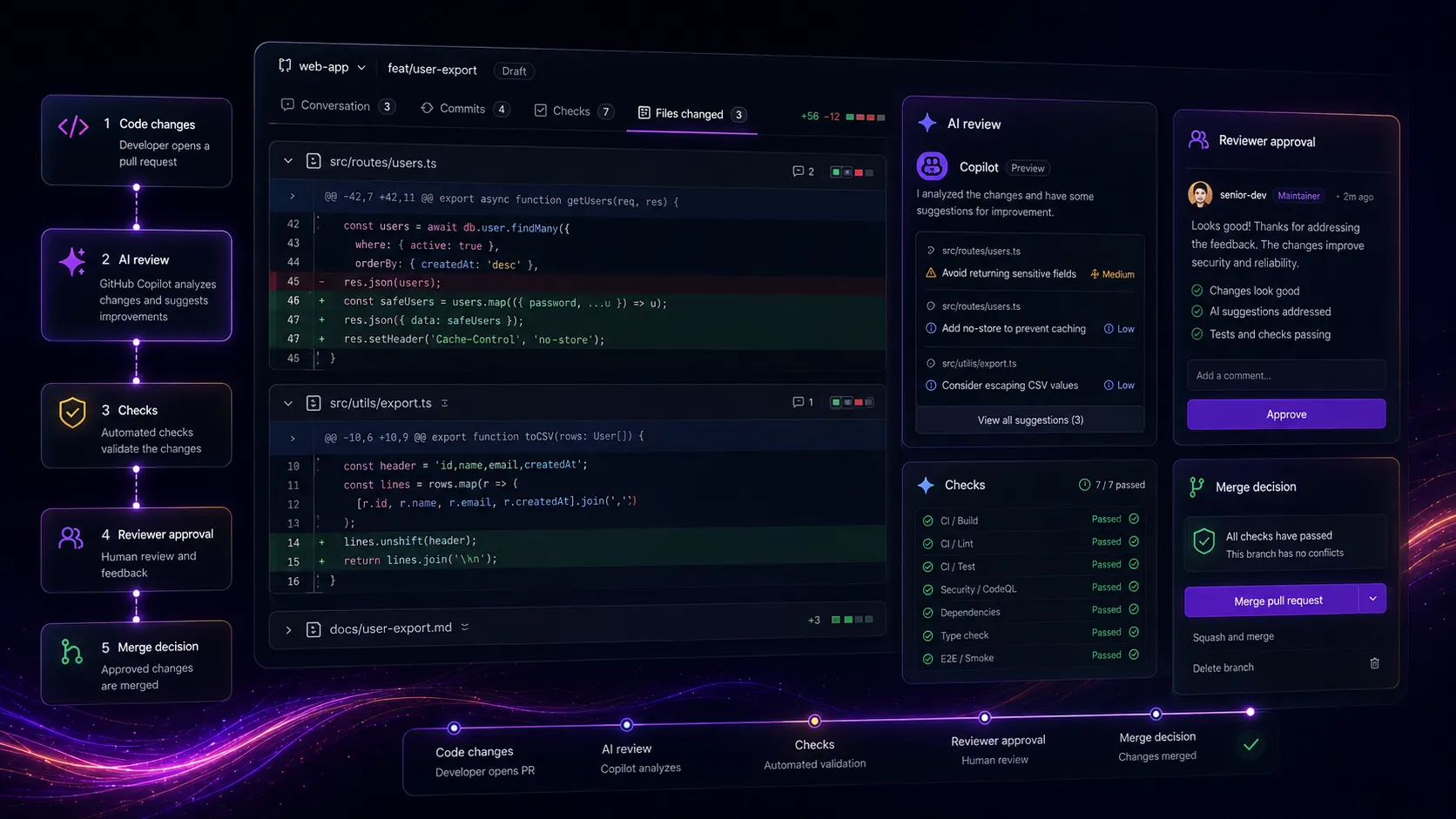Click the Maintainer badge

pos(1298,196)
